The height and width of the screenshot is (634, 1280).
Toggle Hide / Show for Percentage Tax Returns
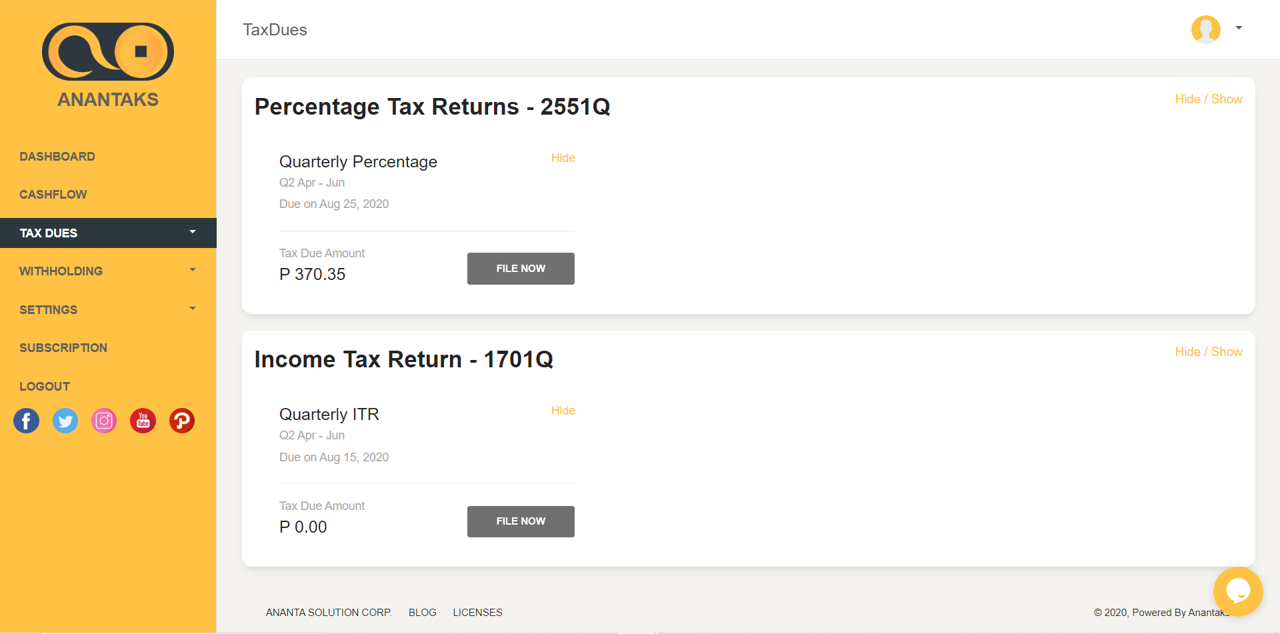(1208, 99)
